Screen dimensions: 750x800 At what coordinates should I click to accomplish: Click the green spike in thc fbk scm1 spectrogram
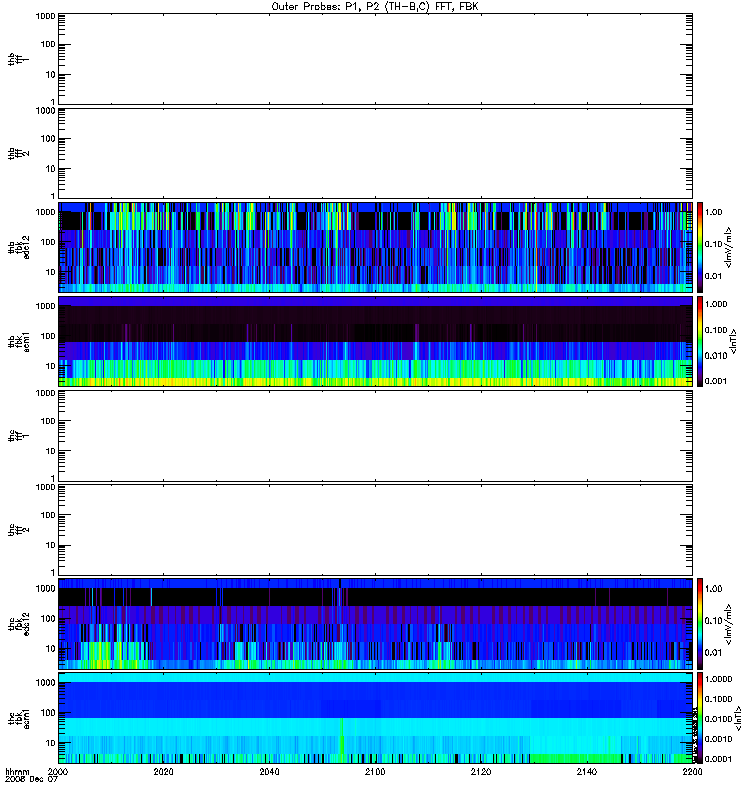click(341, 736)
